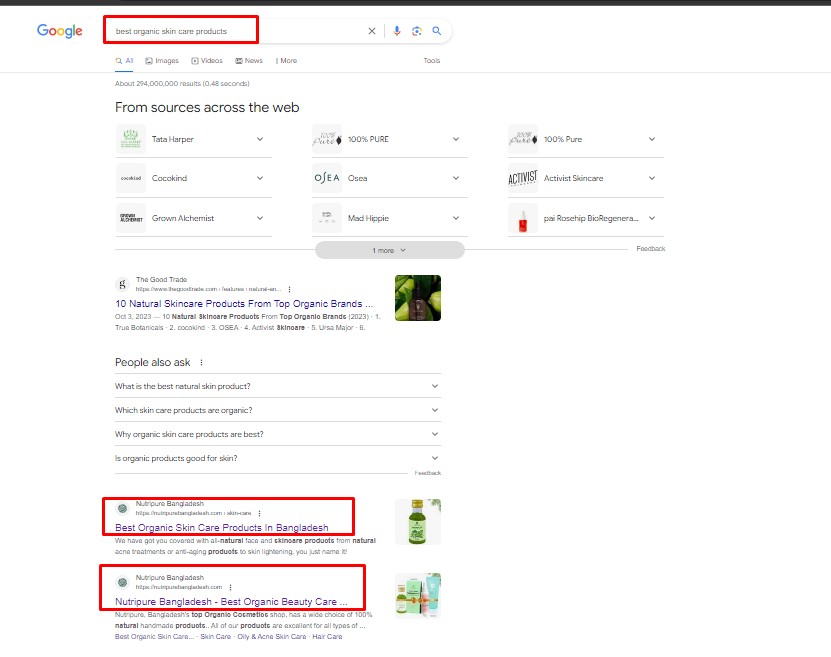Click the 100% PURE logo in the middle column
Image resolution: width=831 pixels, height=657 pixels.
(x=327, y=139)
